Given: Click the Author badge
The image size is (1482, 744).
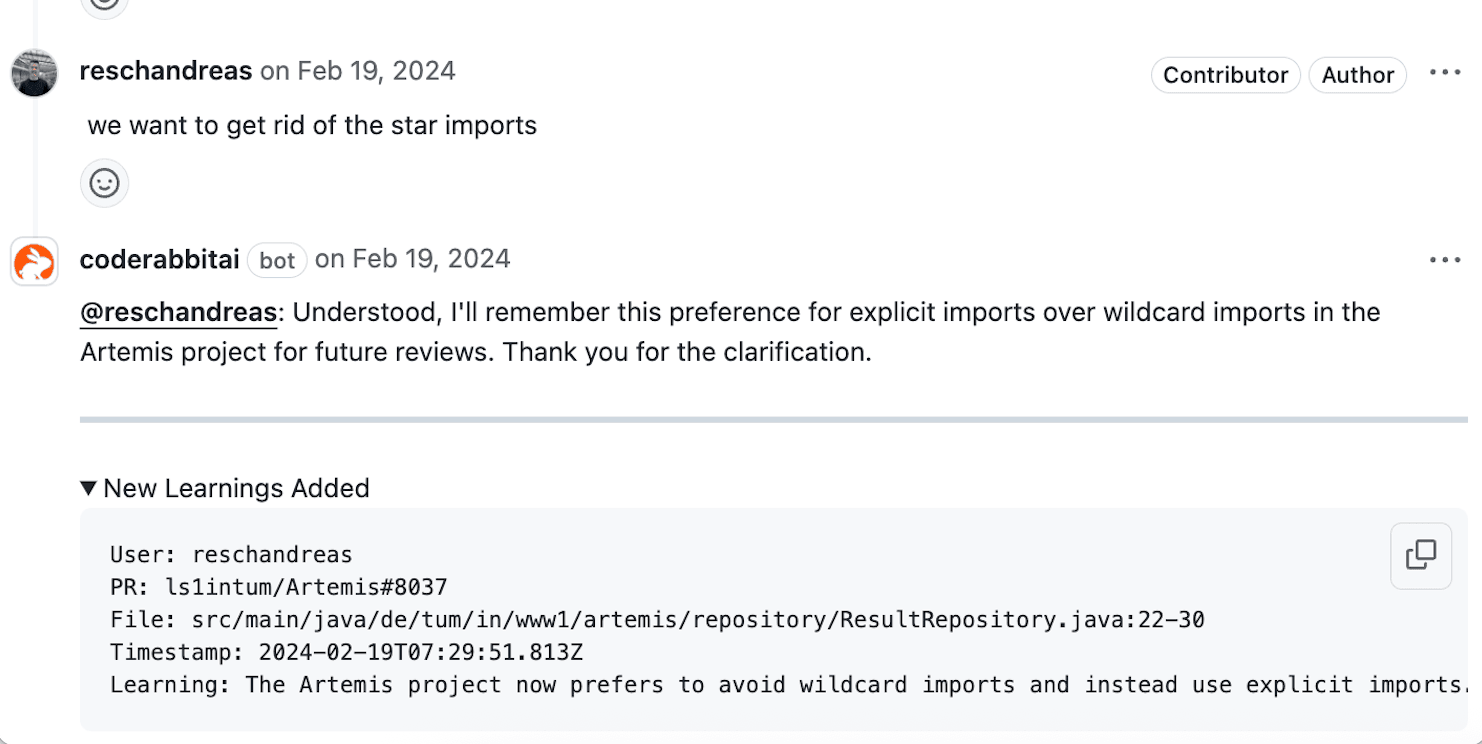Looking at the screenshot, I should [1357, 75].
